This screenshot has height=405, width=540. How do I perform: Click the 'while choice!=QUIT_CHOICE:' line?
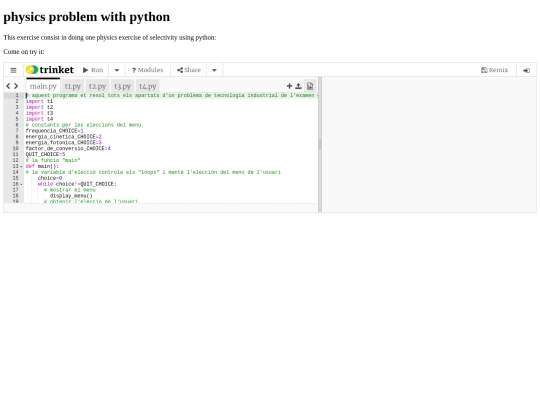(77, 184)
